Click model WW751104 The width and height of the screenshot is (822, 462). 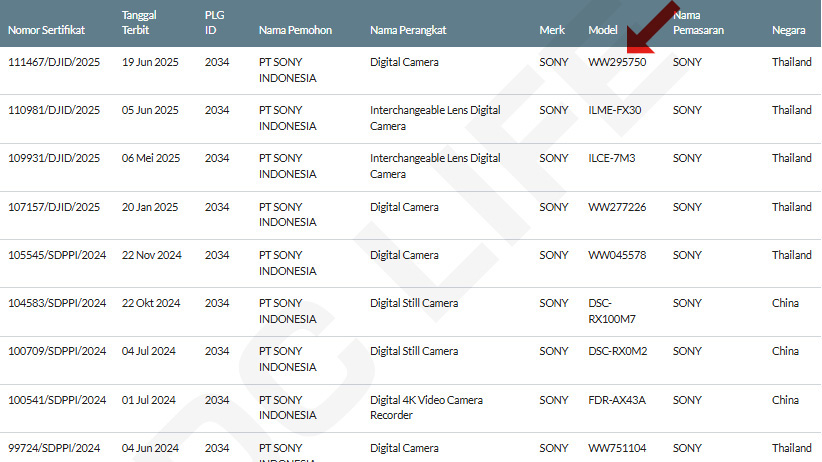pos(617,448)
